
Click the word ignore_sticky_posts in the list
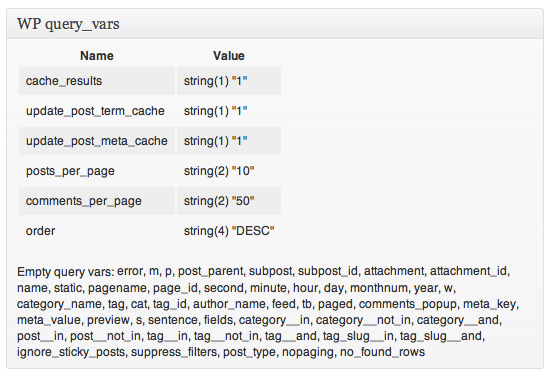click(x=71, y=352)
